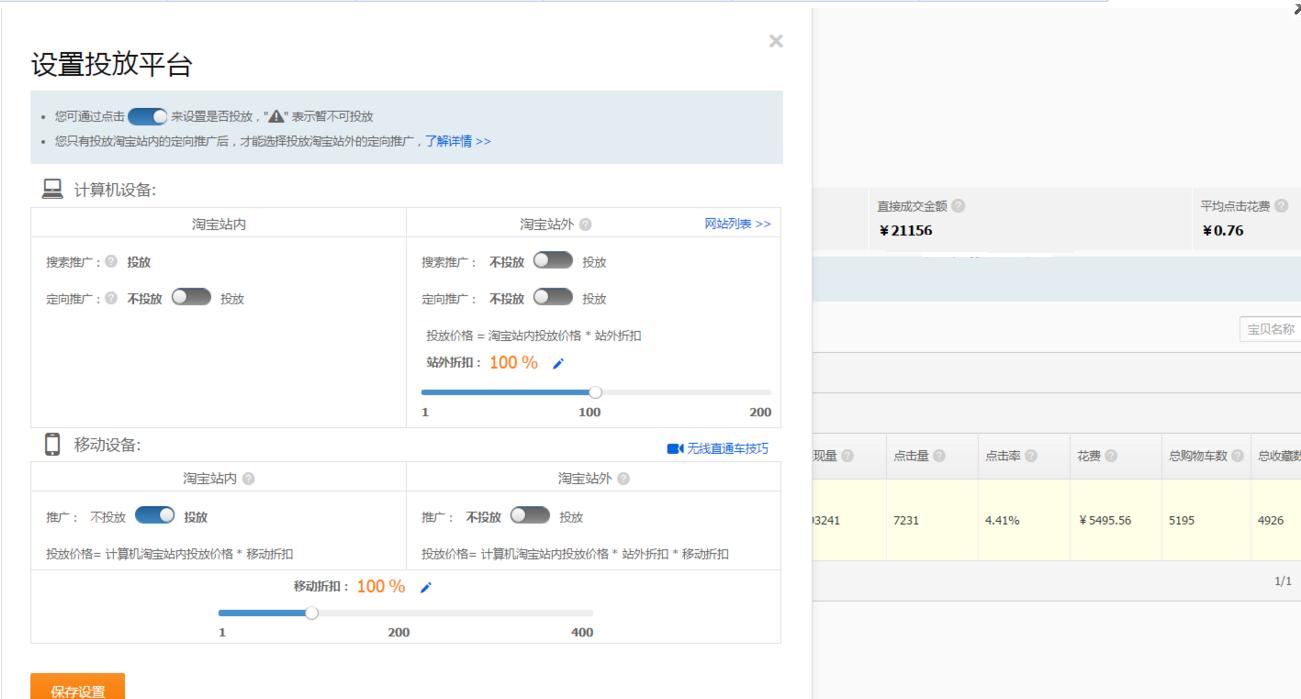
Task: Click the warning triangle icon in the banner
Action: pyautogui.click(x=276, y=116)
